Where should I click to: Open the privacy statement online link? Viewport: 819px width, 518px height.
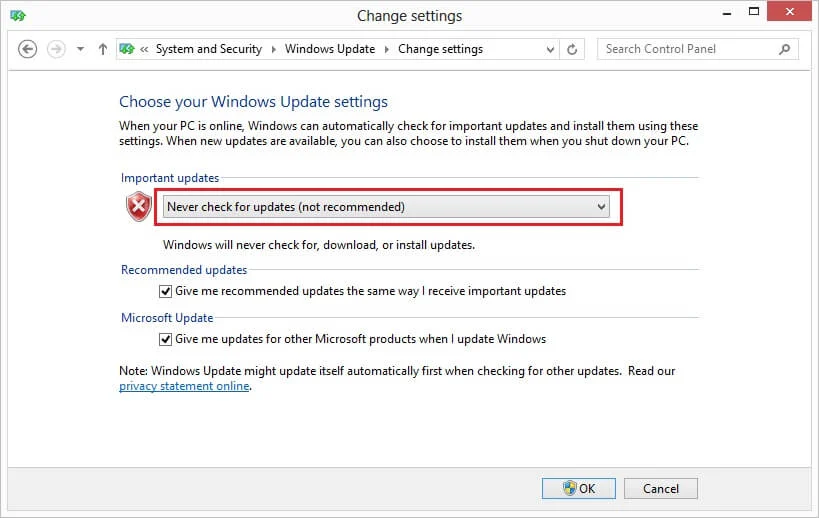(x=184, y=386)
